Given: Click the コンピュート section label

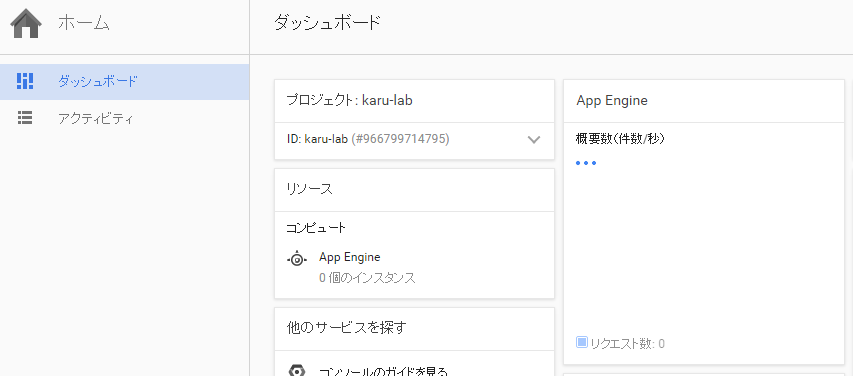Looking at the screenshot, I should [x=316, y=228].
